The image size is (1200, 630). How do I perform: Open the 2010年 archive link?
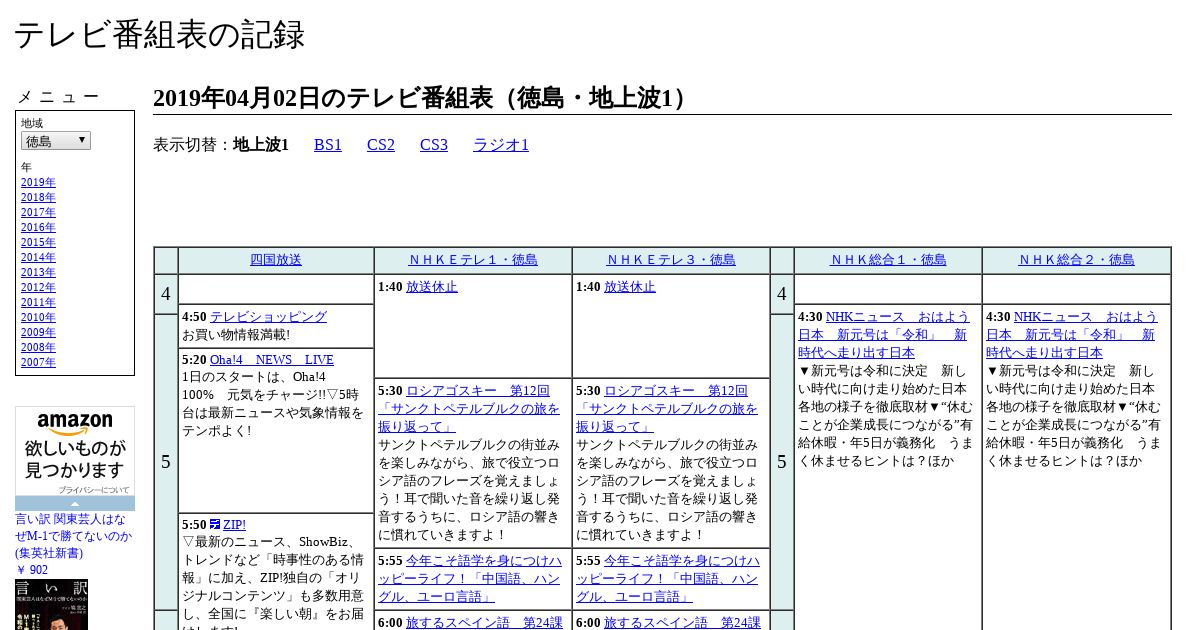pos(38,318)
